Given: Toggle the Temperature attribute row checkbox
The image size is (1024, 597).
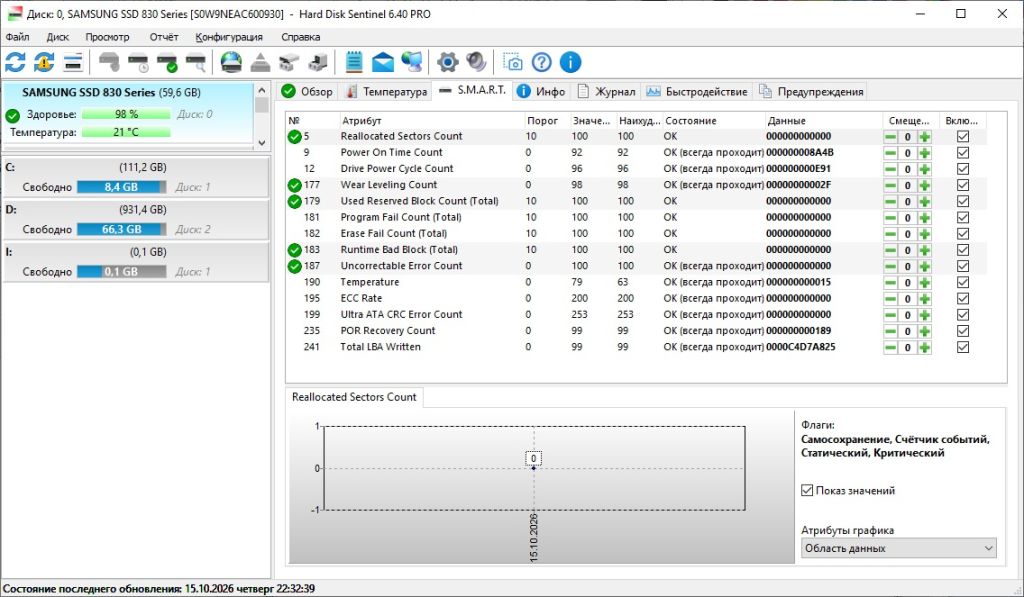Looking at the screenshot, I should pyautogui.click(x=963, y=282).
